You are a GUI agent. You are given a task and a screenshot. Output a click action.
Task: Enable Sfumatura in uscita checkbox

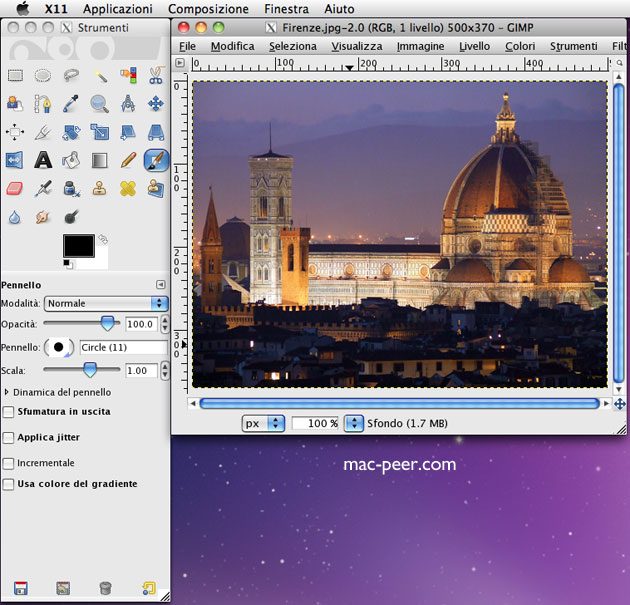9,412
